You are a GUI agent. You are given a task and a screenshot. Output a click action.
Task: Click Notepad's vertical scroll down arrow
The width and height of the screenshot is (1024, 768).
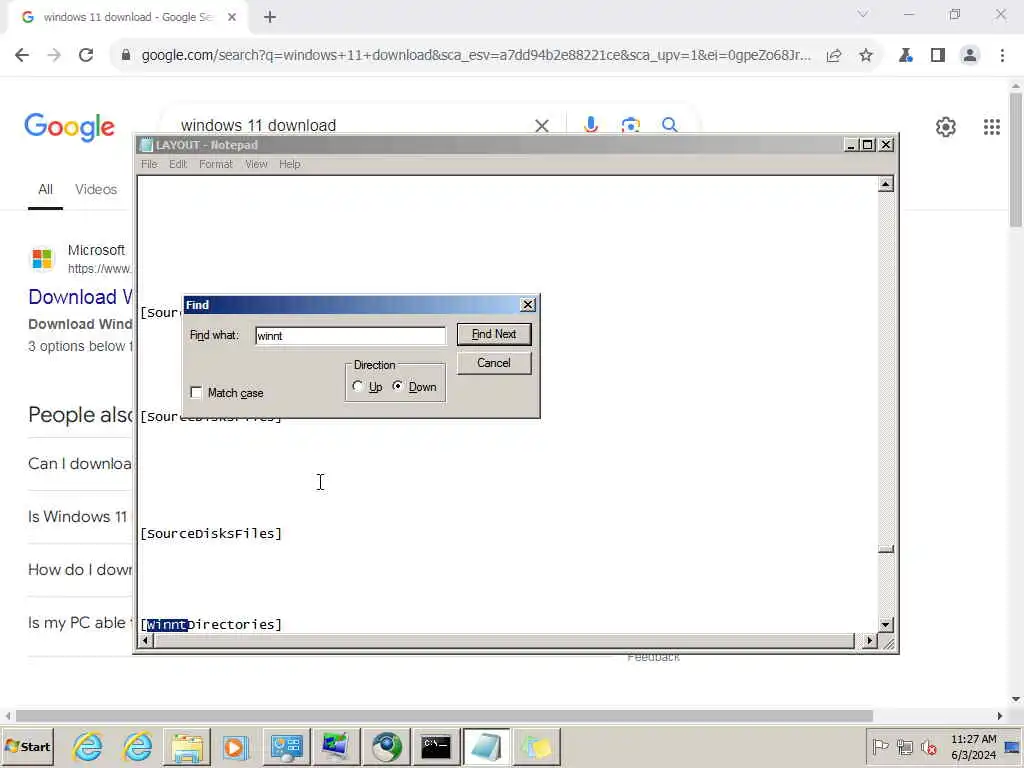tap(886, 625)
